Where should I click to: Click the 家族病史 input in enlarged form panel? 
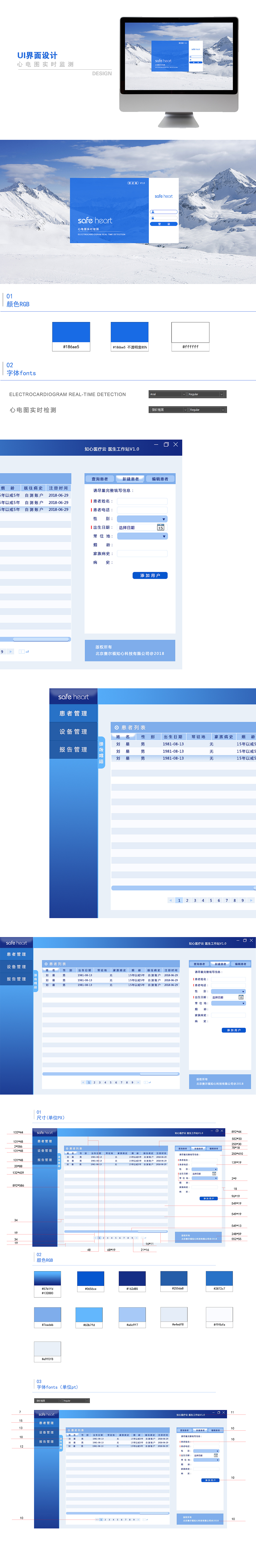coord(142,553)
